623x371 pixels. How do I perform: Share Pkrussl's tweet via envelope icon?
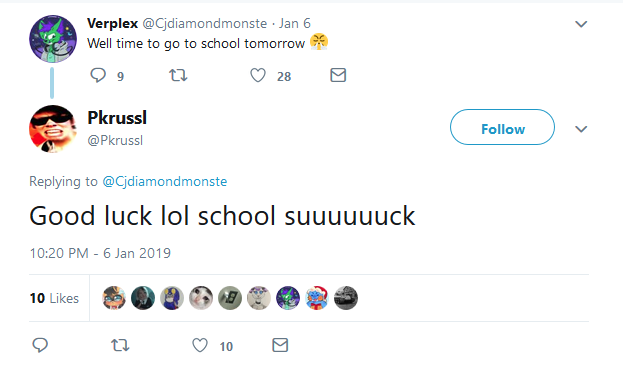(280, 345)
